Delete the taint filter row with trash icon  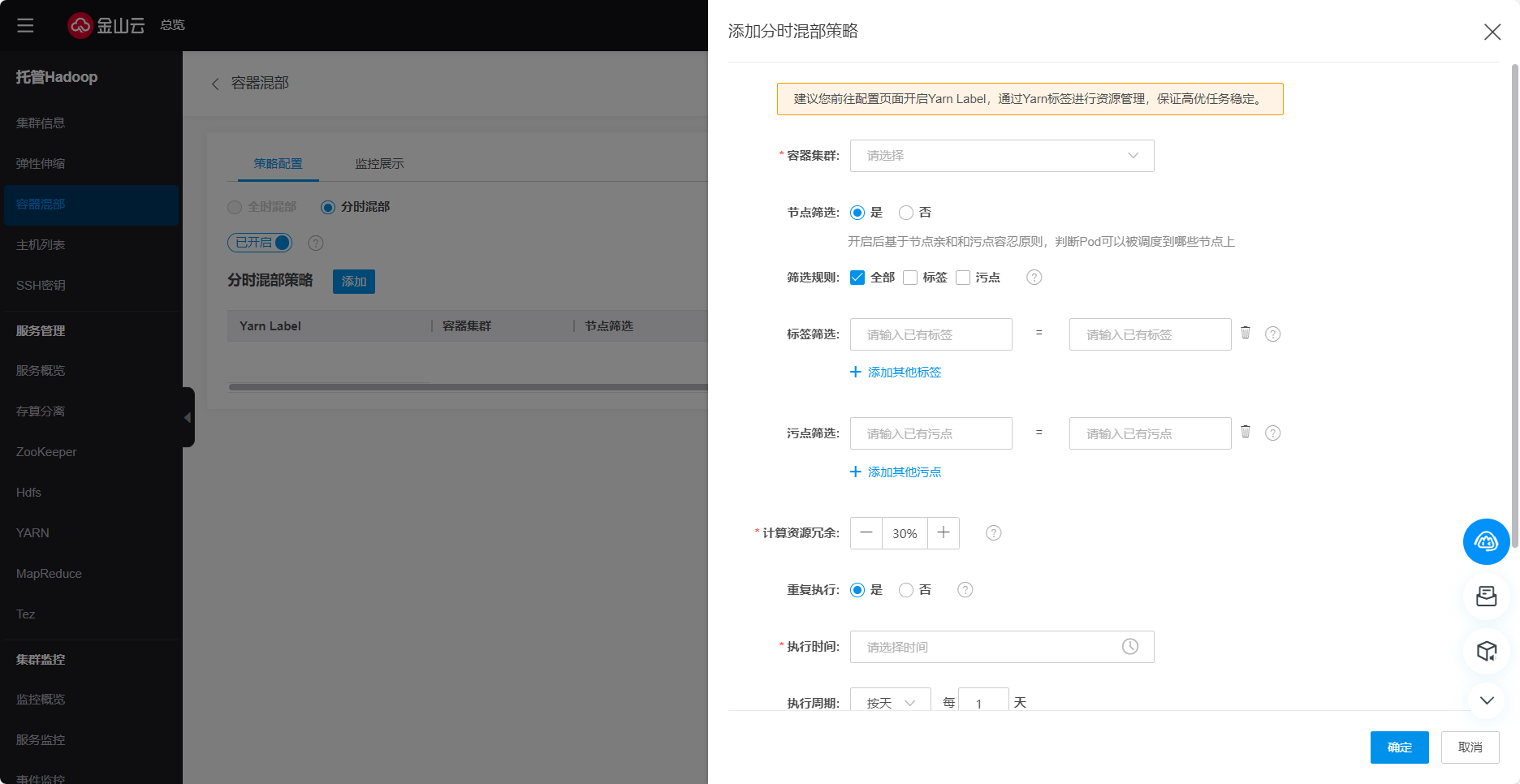[x=1245, y=432]
